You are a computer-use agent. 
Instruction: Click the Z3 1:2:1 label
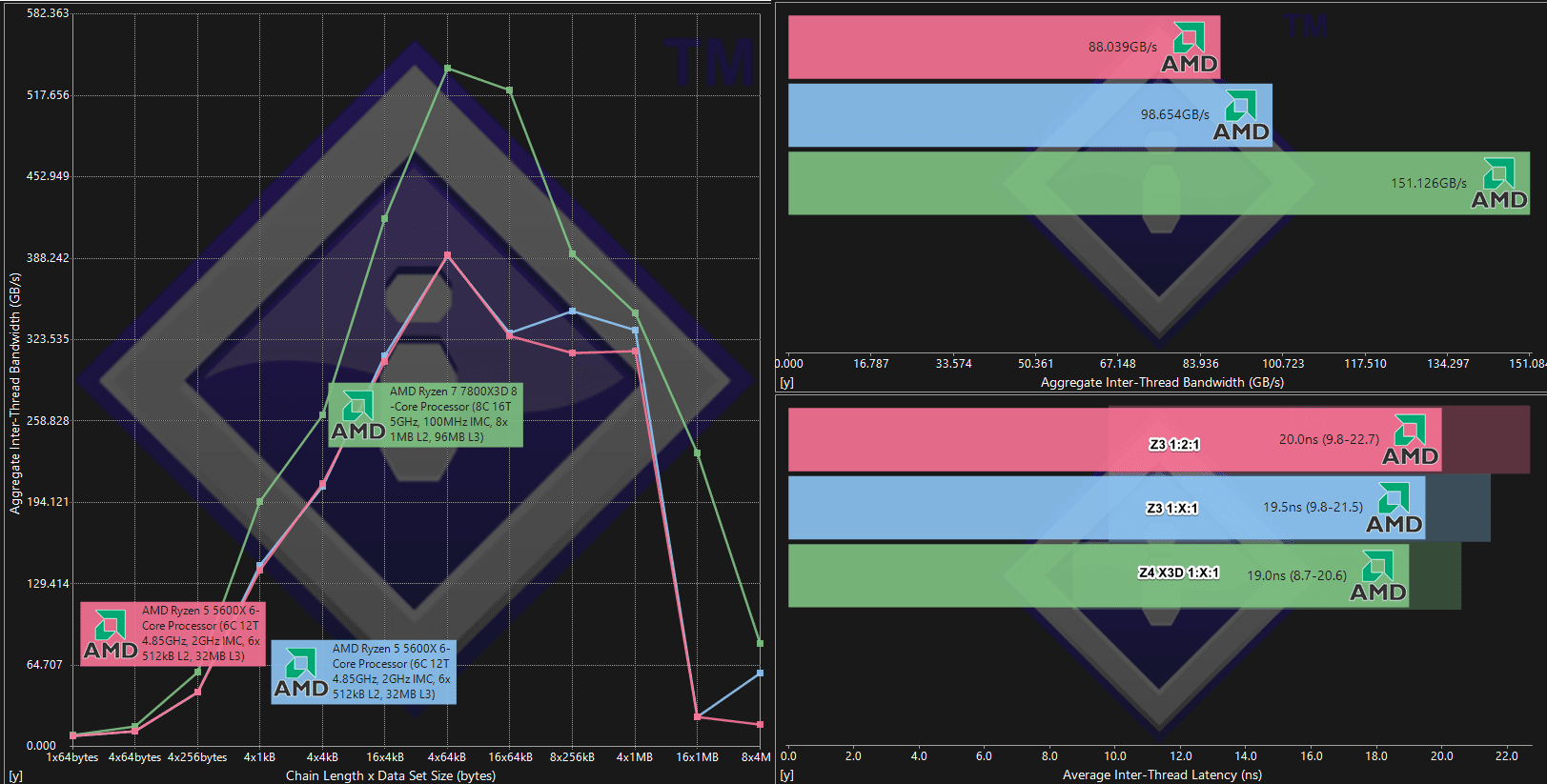[x=1174, y=445]
